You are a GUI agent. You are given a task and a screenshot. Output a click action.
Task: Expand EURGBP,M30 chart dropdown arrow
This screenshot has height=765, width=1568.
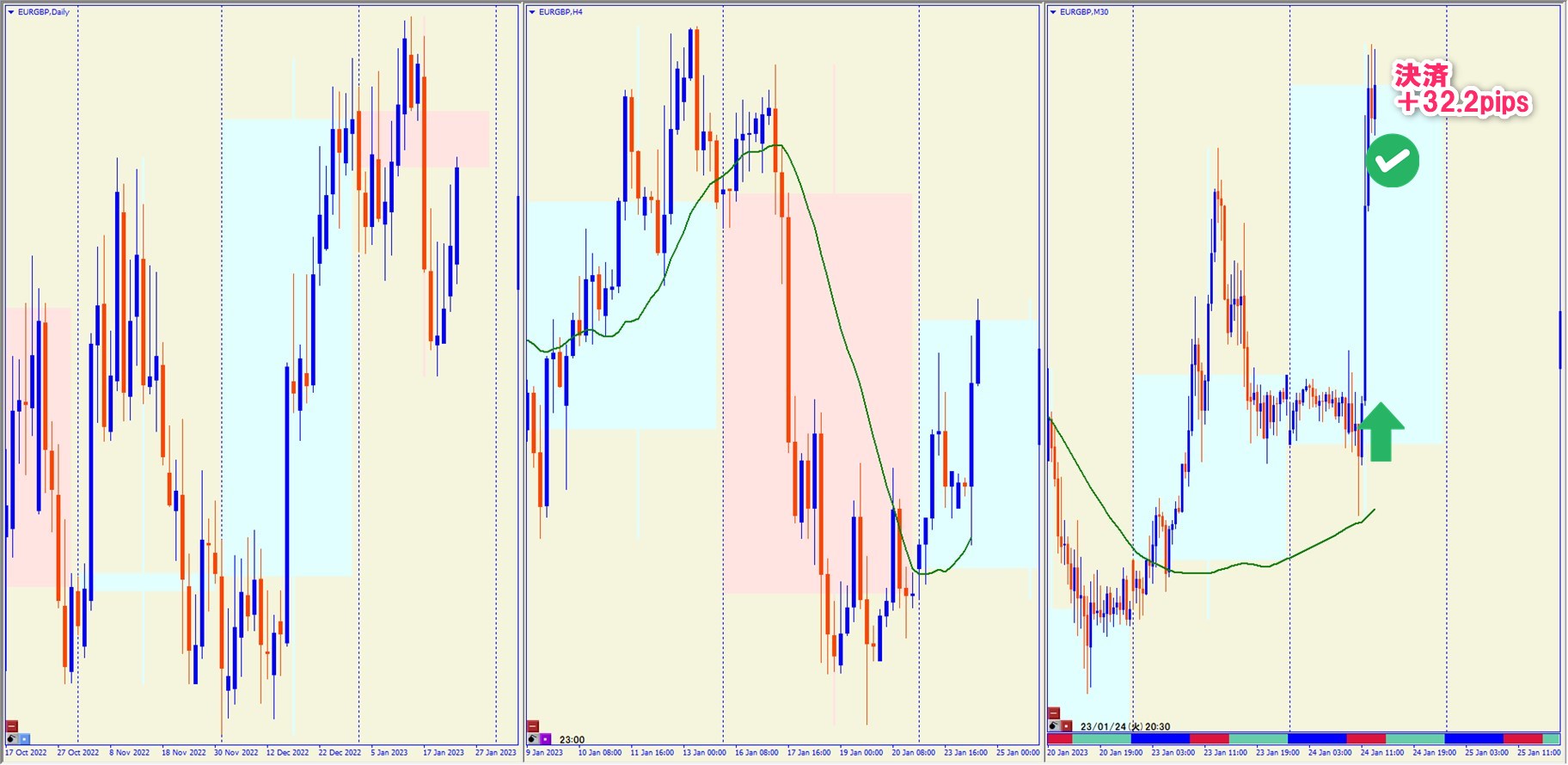tap(1053, 12)
